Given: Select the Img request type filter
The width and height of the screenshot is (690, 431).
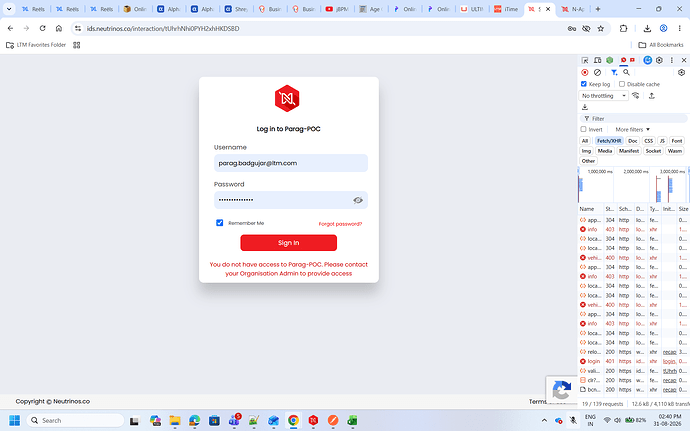Looking at the screenshot, I should click(x=586, y=151).
